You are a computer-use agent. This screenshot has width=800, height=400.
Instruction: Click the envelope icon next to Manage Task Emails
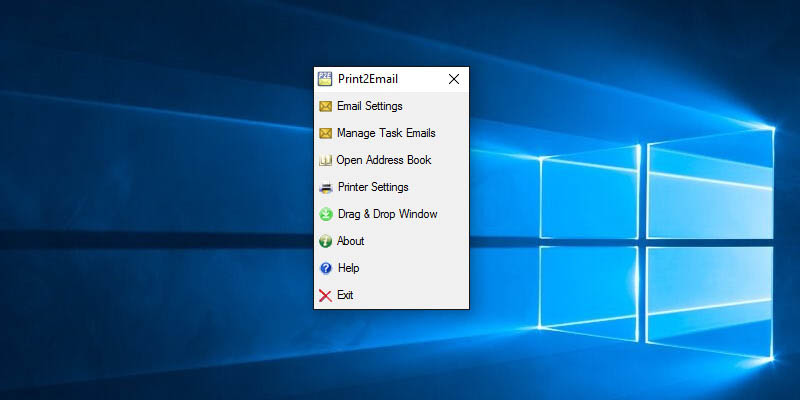point(325,133)
